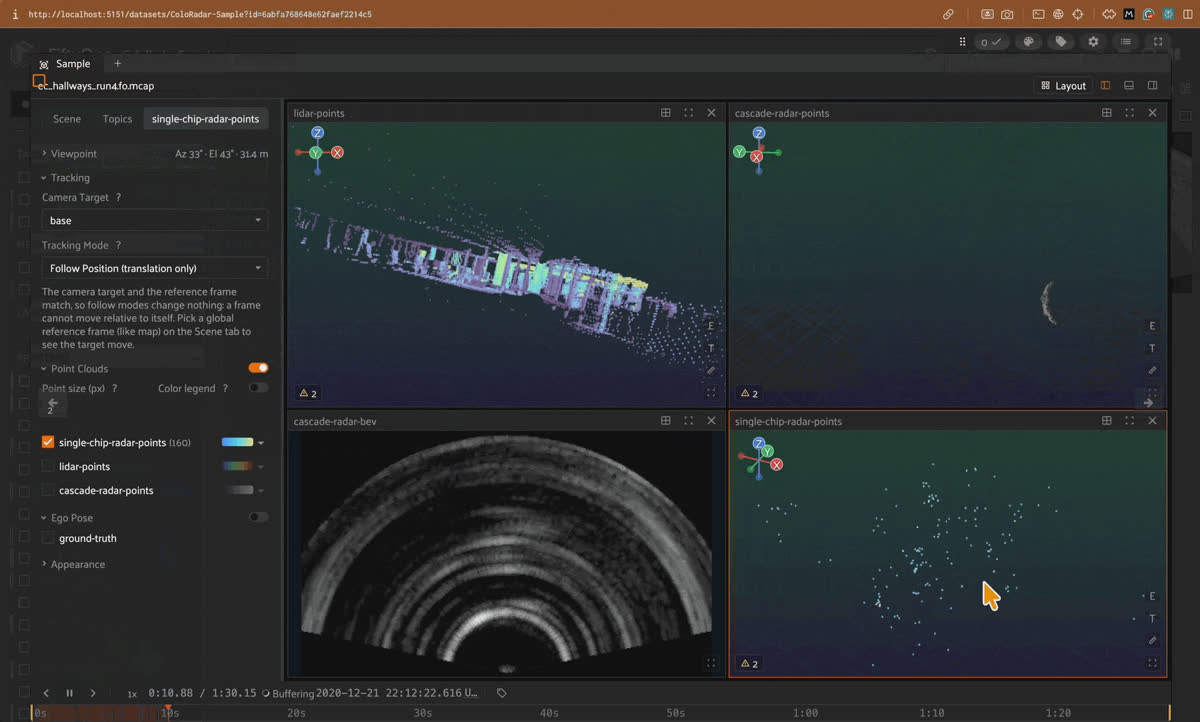The height and width of the screenshot is (722, 1200).
Task: Click the tag icon beside the timestamp
Action: click(502, 693)
